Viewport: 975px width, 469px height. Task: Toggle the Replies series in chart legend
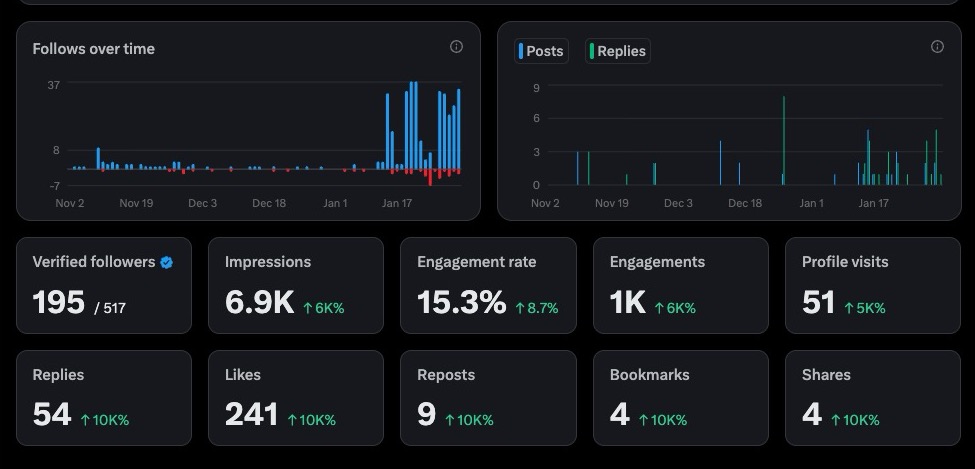[x=618, y=51]
